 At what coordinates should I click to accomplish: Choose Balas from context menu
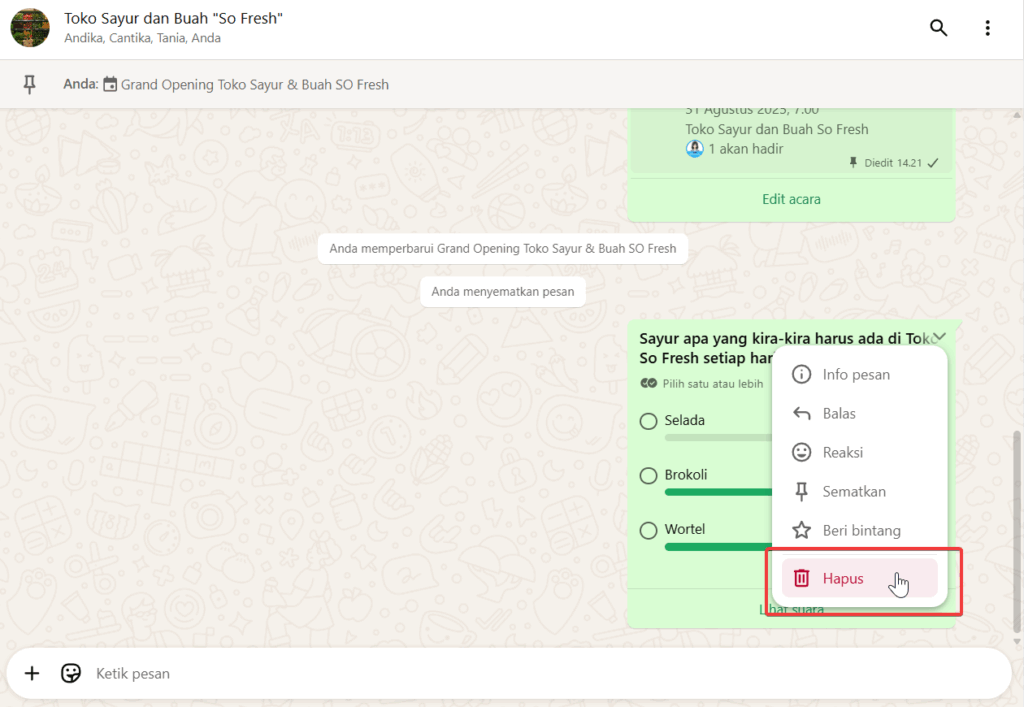(839, 413)
